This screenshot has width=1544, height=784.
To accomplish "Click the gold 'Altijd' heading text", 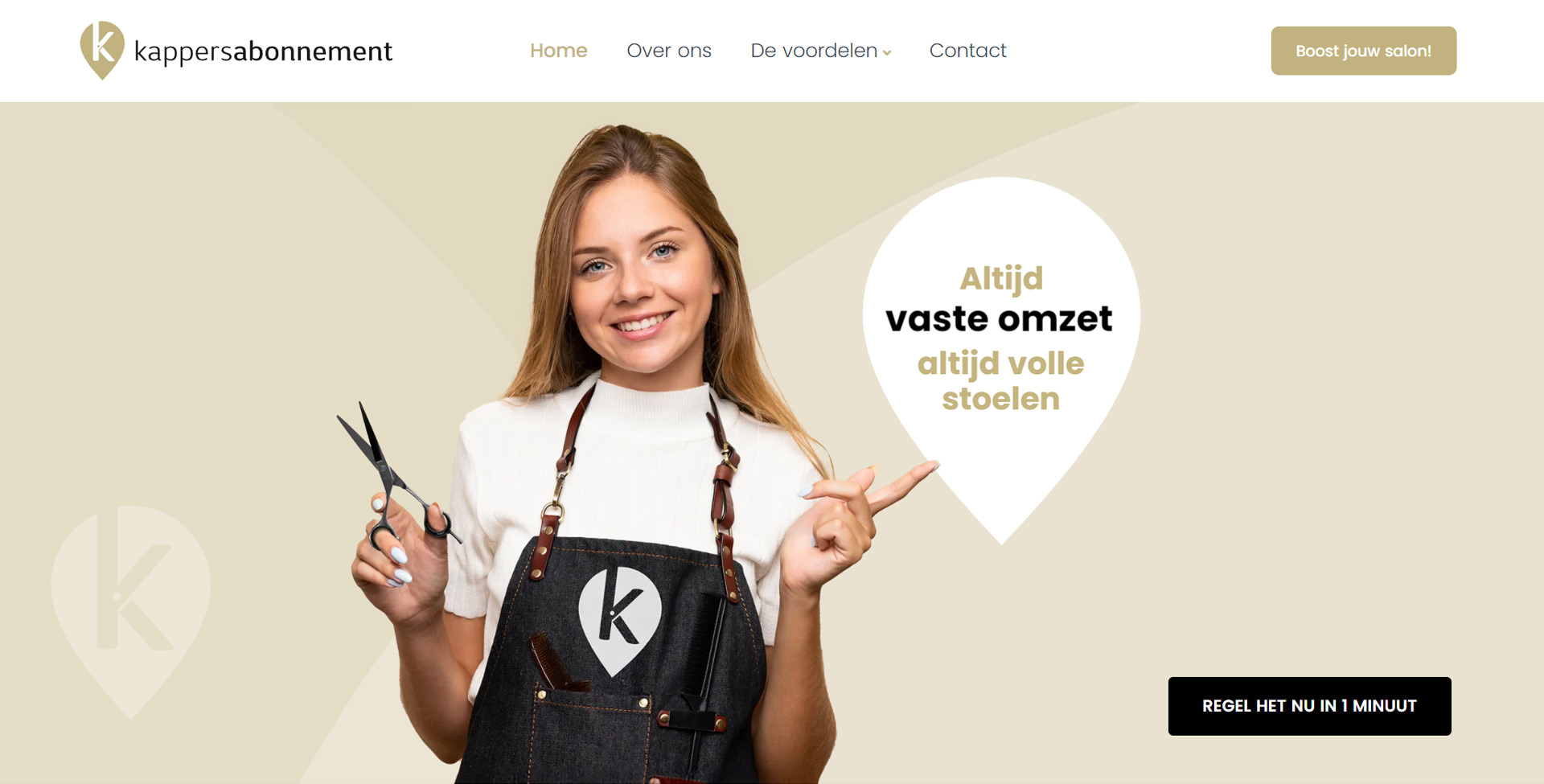I will click(1001, 279).
